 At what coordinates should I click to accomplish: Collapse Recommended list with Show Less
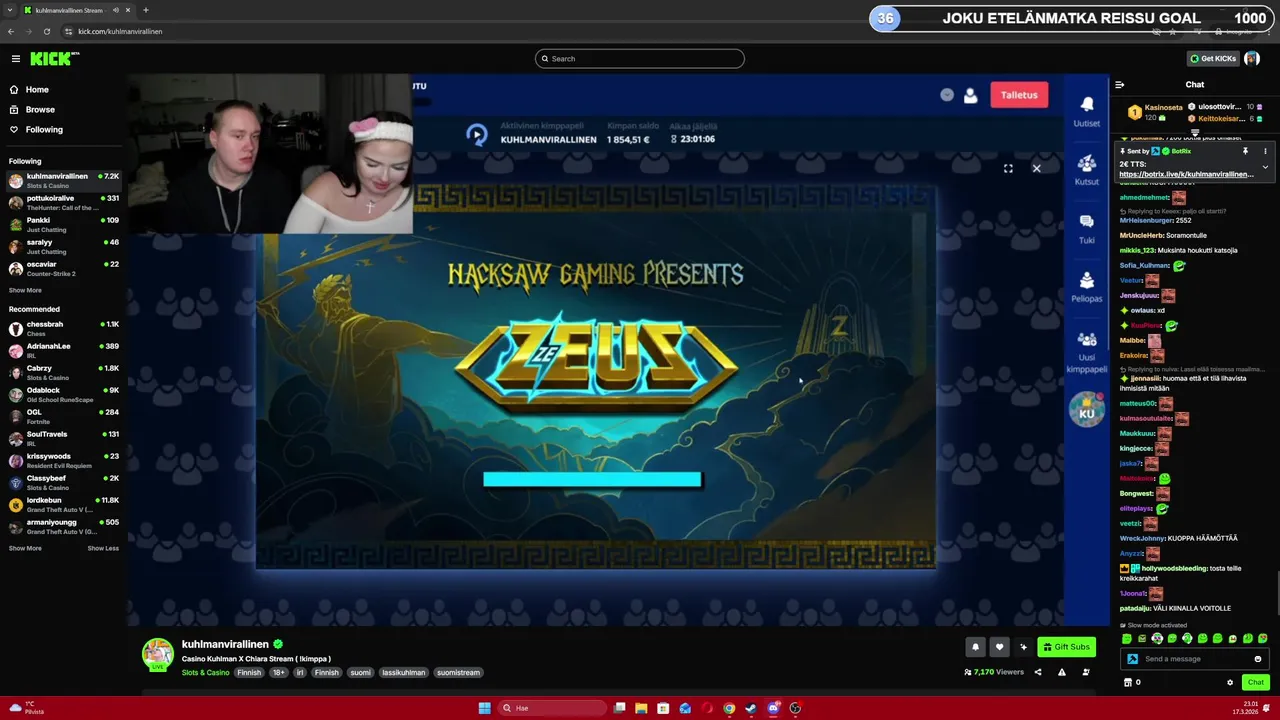coord(103,548)
